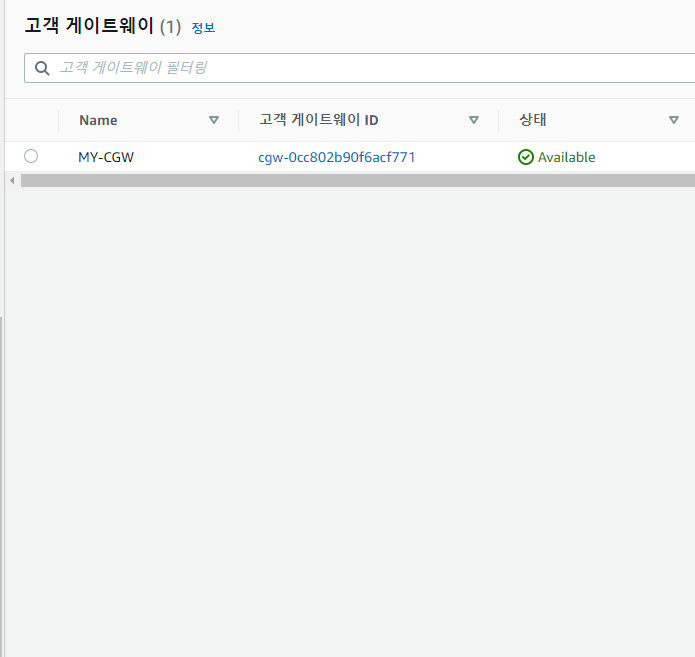Focus the 고객 게이트웨이 필터링 search field

tap(359, 68)
